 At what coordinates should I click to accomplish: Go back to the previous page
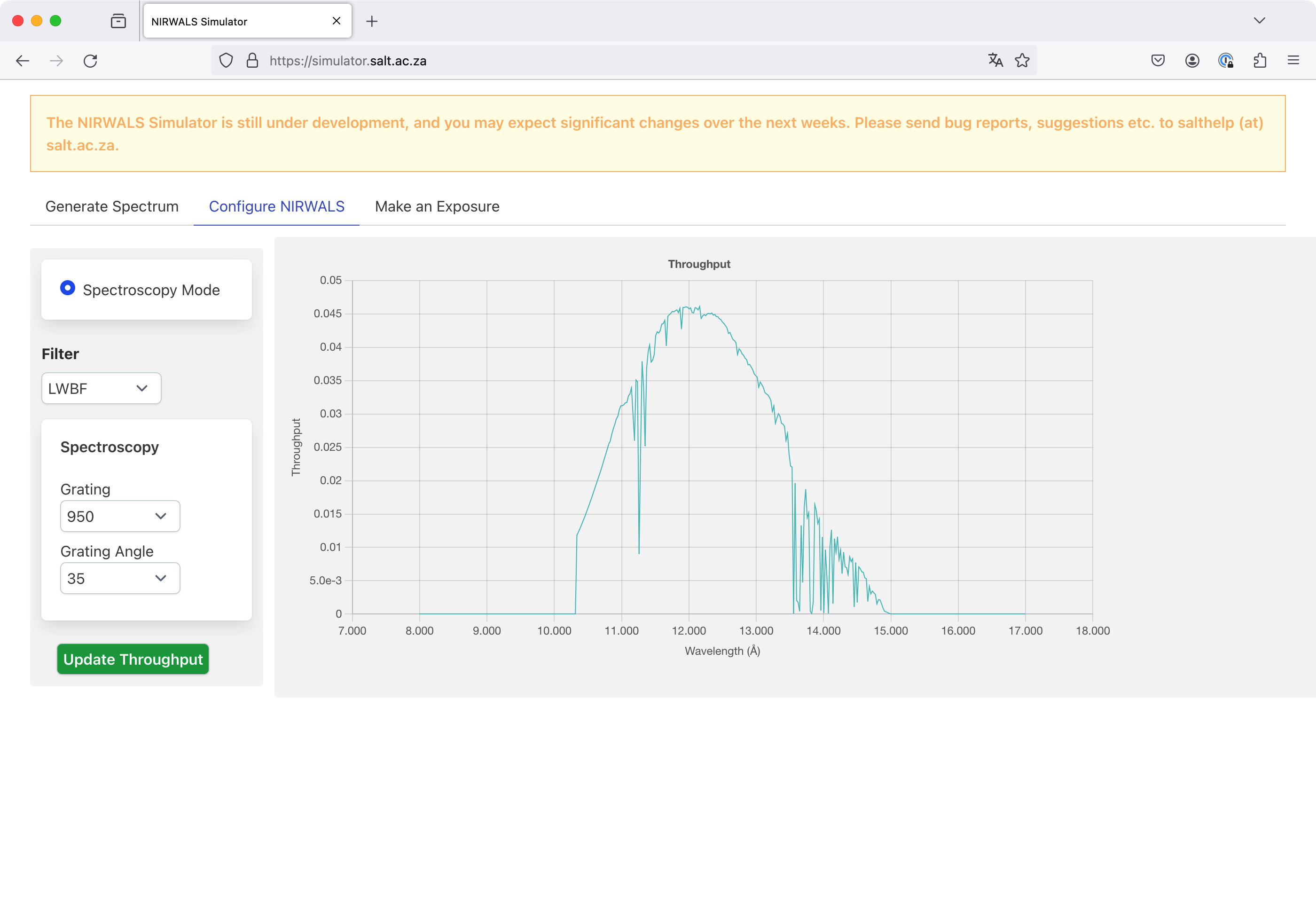(23, 61)
